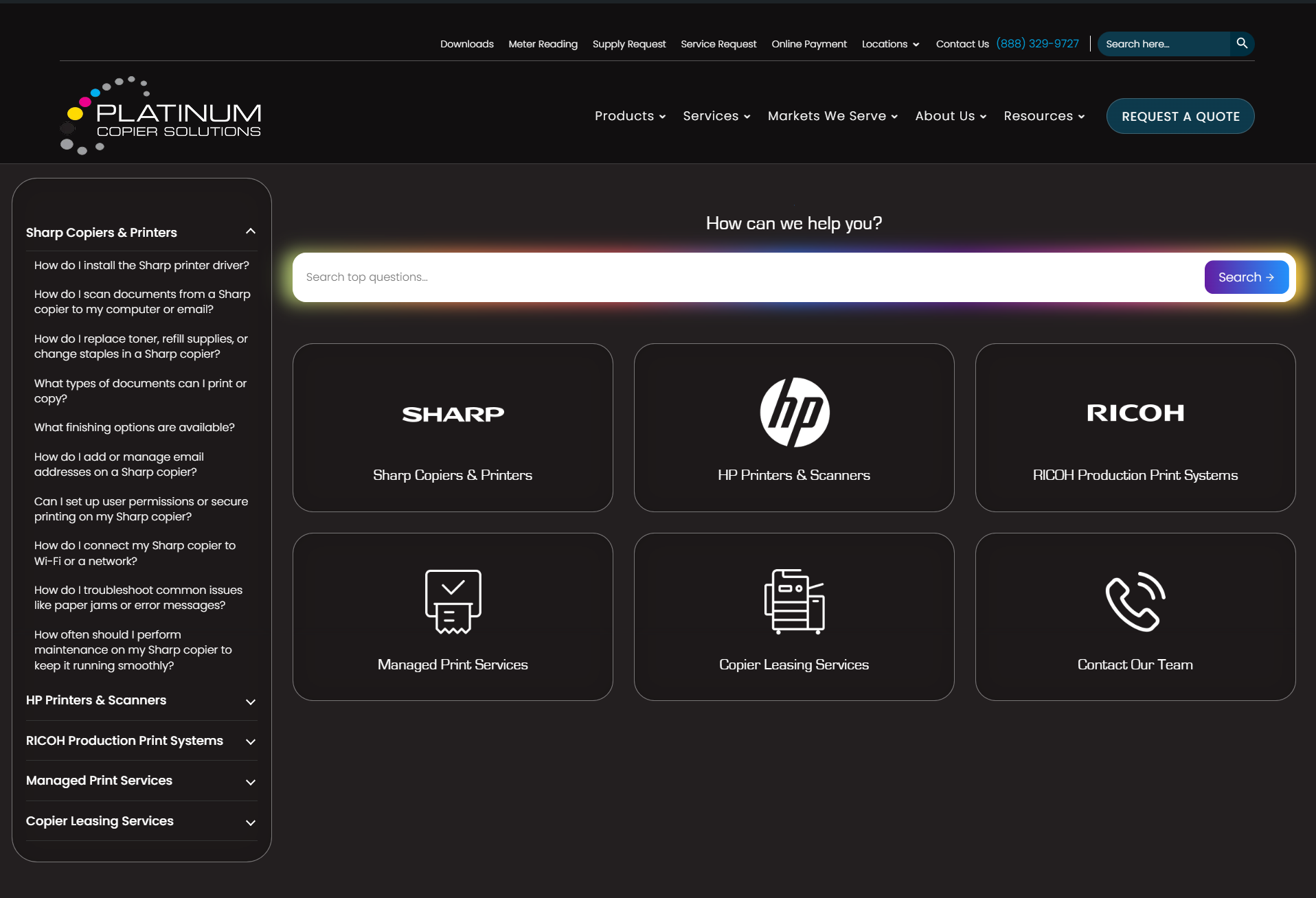1316x898 pixels.
Task: Open 'How do I connect my Sharp copier to Wi-Fi' question
Action: (x=135, y=553)
